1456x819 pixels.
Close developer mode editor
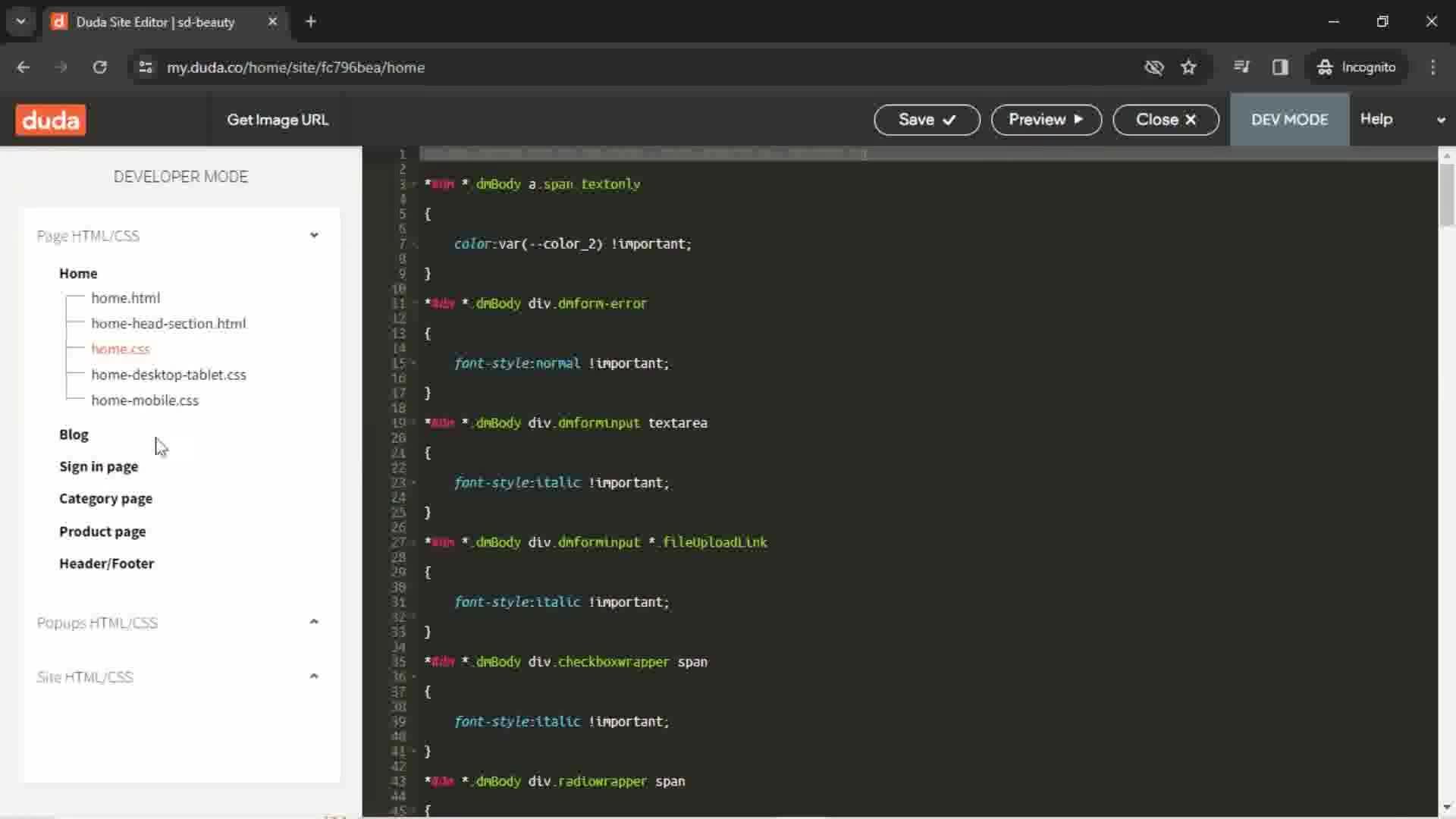[x=1166, y=120]
